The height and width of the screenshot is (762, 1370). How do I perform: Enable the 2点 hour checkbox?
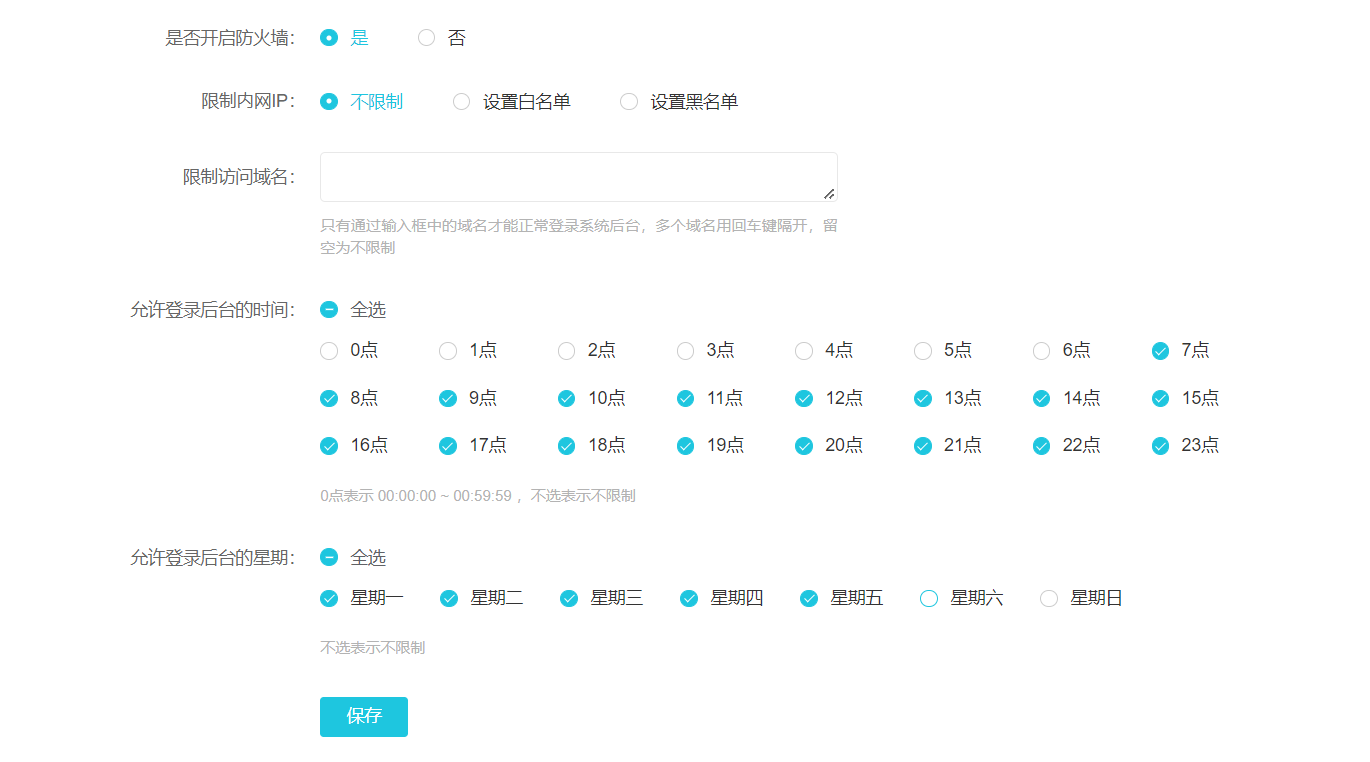coord(567,350)
